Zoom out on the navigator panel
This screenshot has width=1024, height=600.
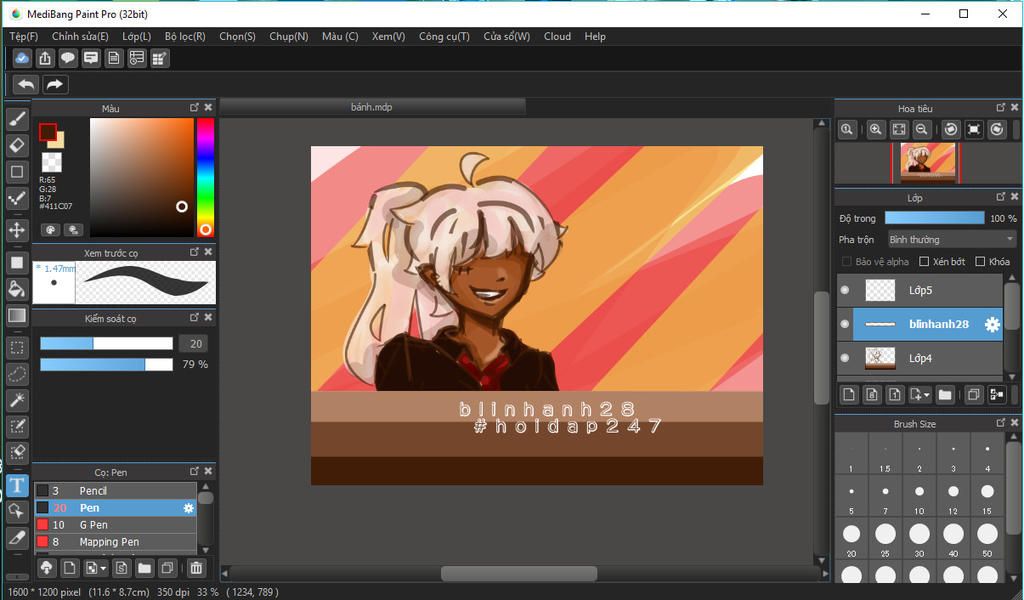(921, 129)
